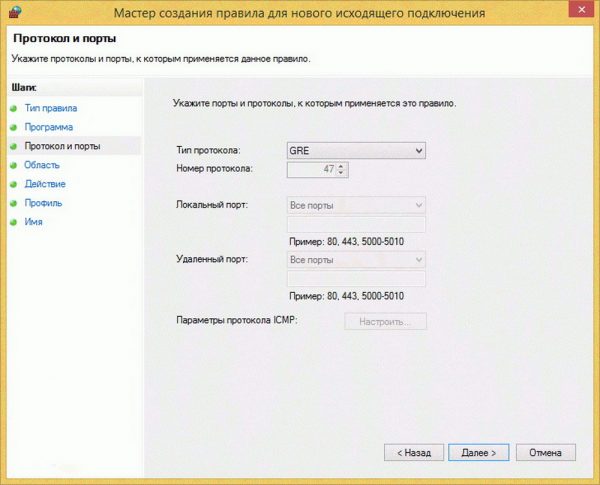Viewport: 600px width, 485px height.
Task: Click the port example text under remote port
Action: click(346, 296)
